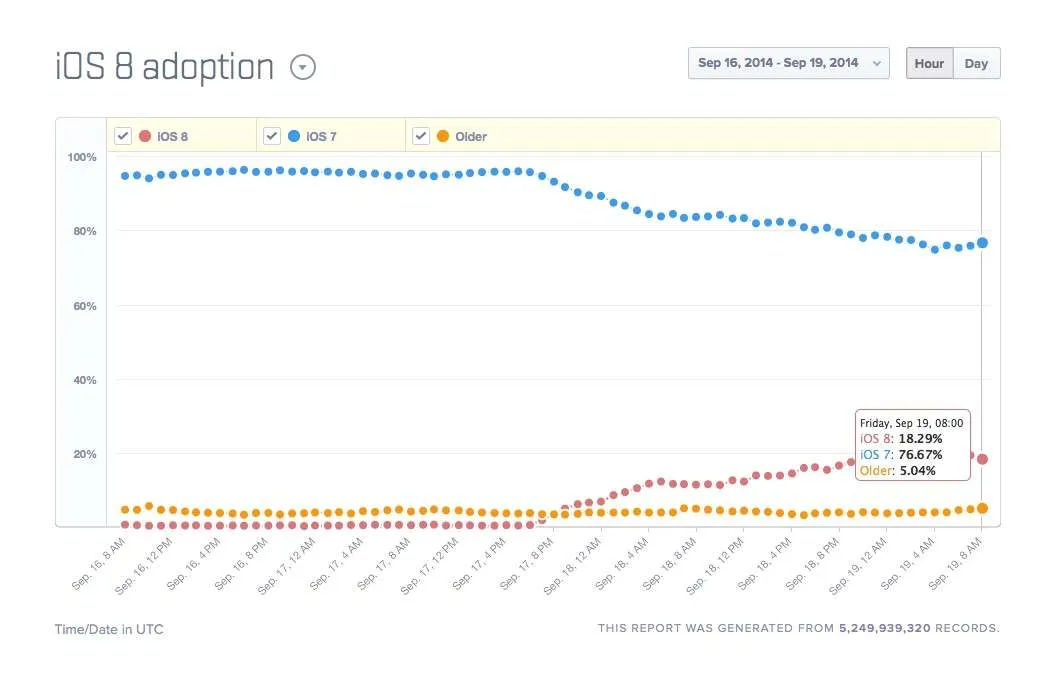Click the chevron arrow in the date range picker
The image size is (1053, 676).
876,64
